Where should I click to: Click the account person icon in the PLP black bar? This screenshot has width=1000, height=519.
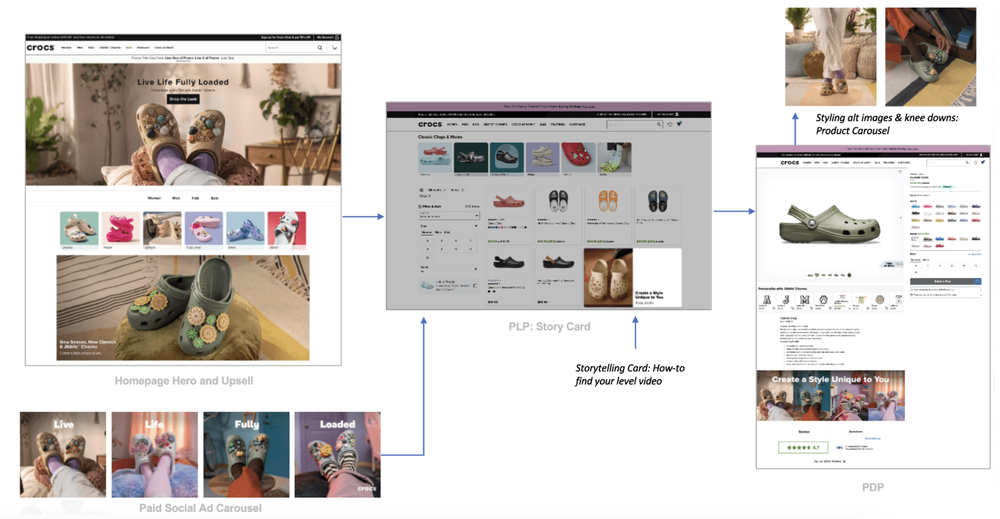677,115
